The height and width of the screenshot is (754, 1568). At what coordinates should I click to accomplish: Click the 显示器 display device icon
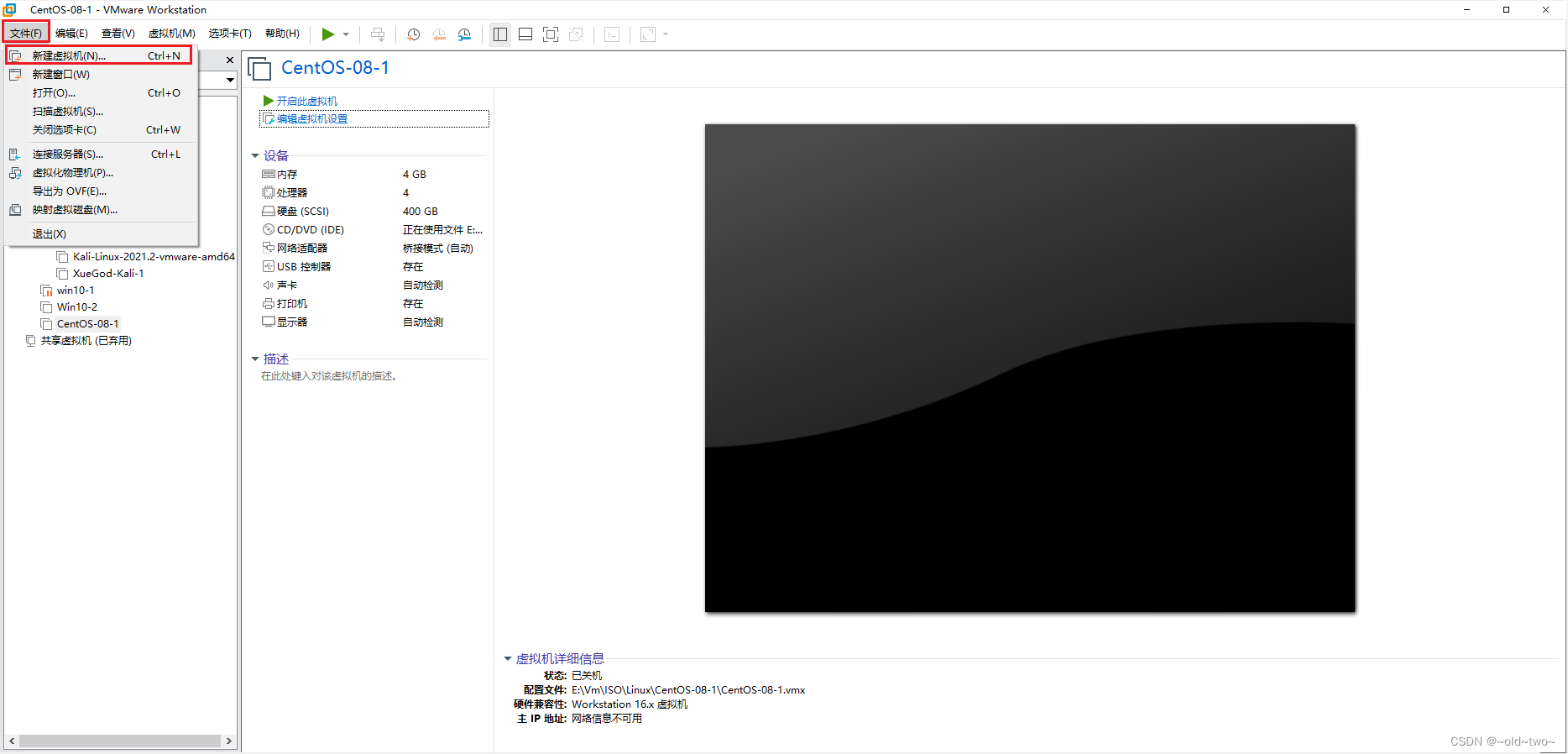[x=269, y=322]
